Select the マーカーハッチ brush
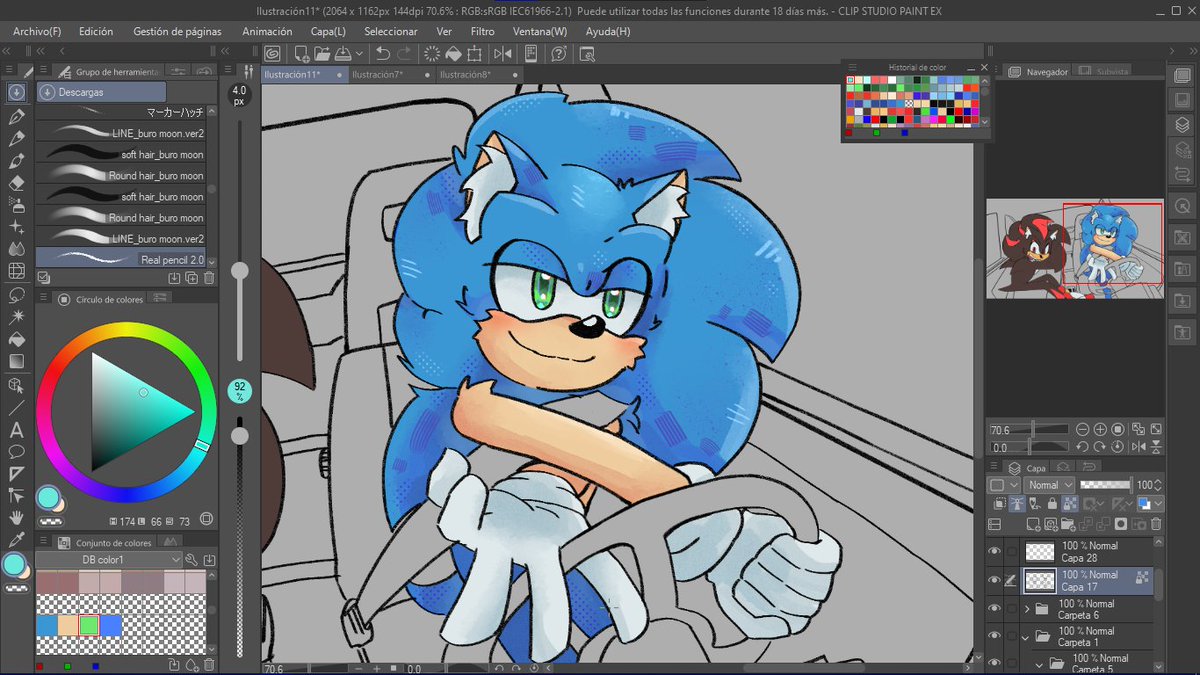The width and height of the screenshot is (1200, 675). coord(121,113)
